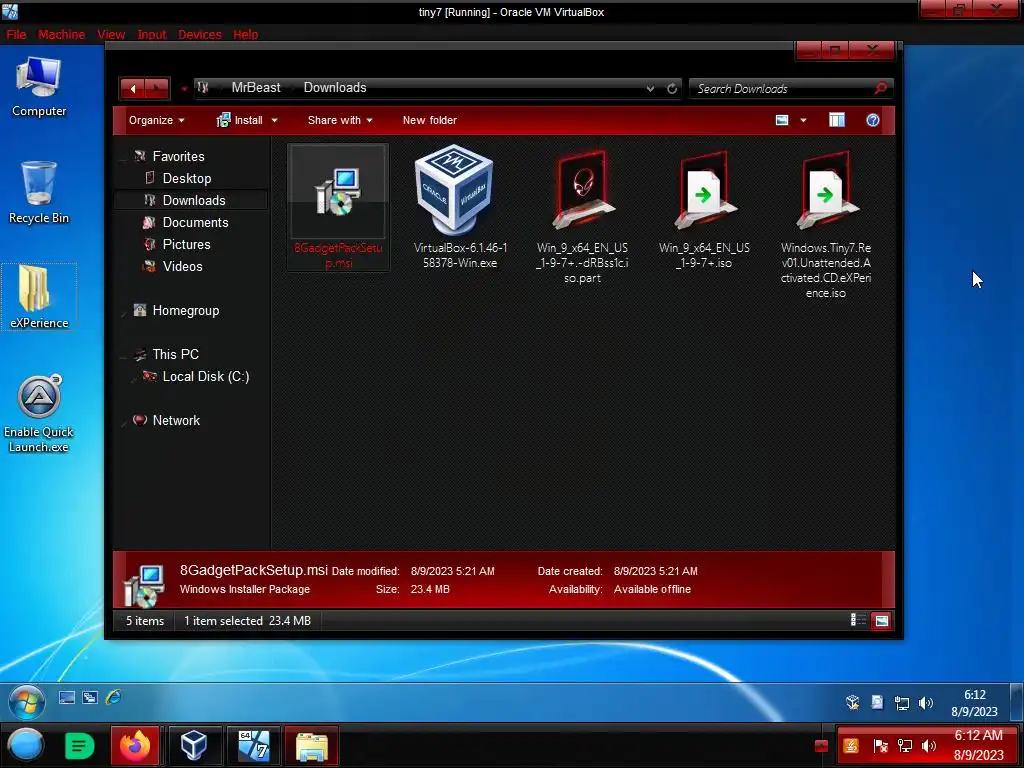Screen dimensions: 1024x768
Task: Expand the This PC tree node
Action: tap(123, 355)
